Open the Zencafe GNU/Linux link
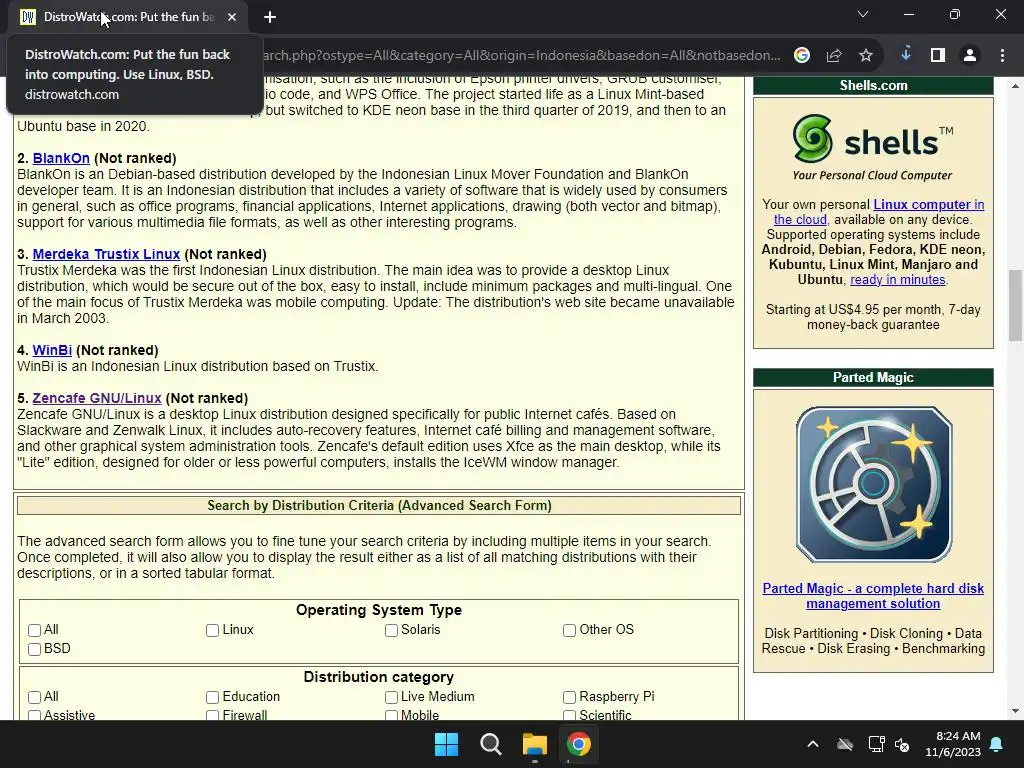1024x768 pixels. [97, 398]
